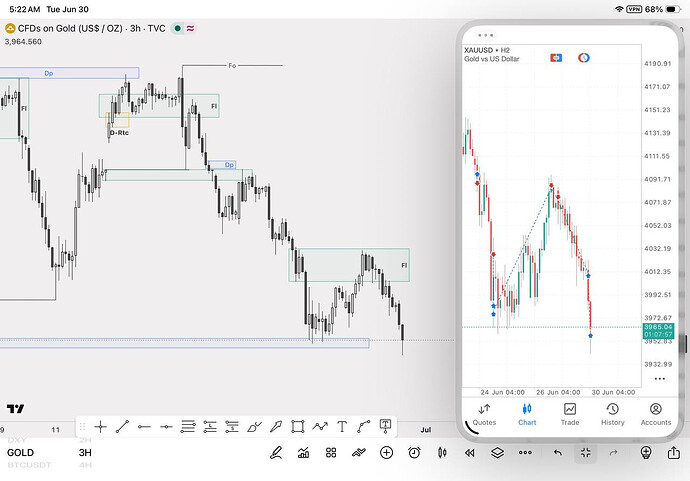The image size is (690, 481).
Task: Open the Accounts tab
Action: point(656,415)
